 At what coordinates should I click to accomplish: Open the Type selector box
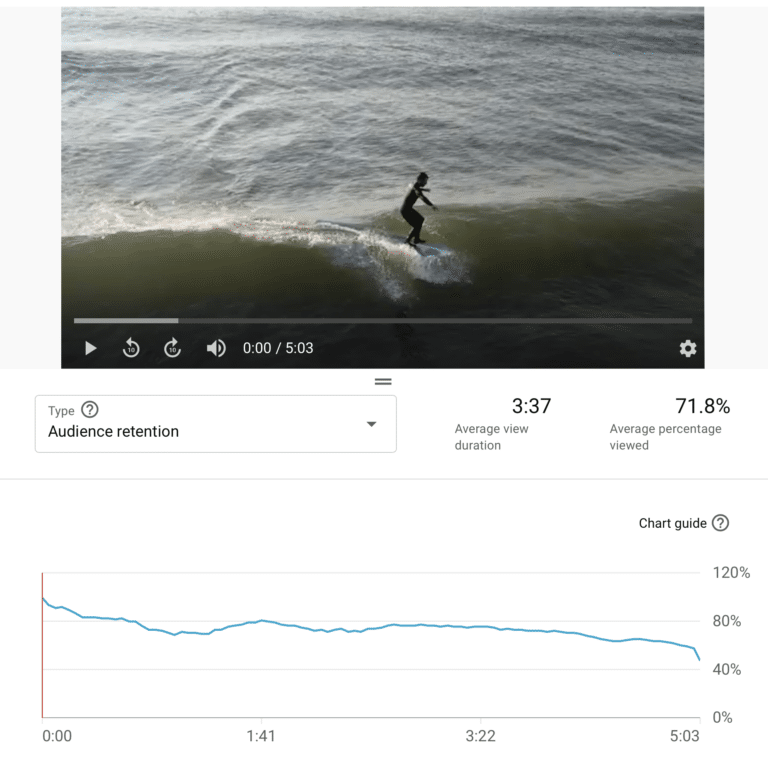pyautogui.click(x=216, y=424)
